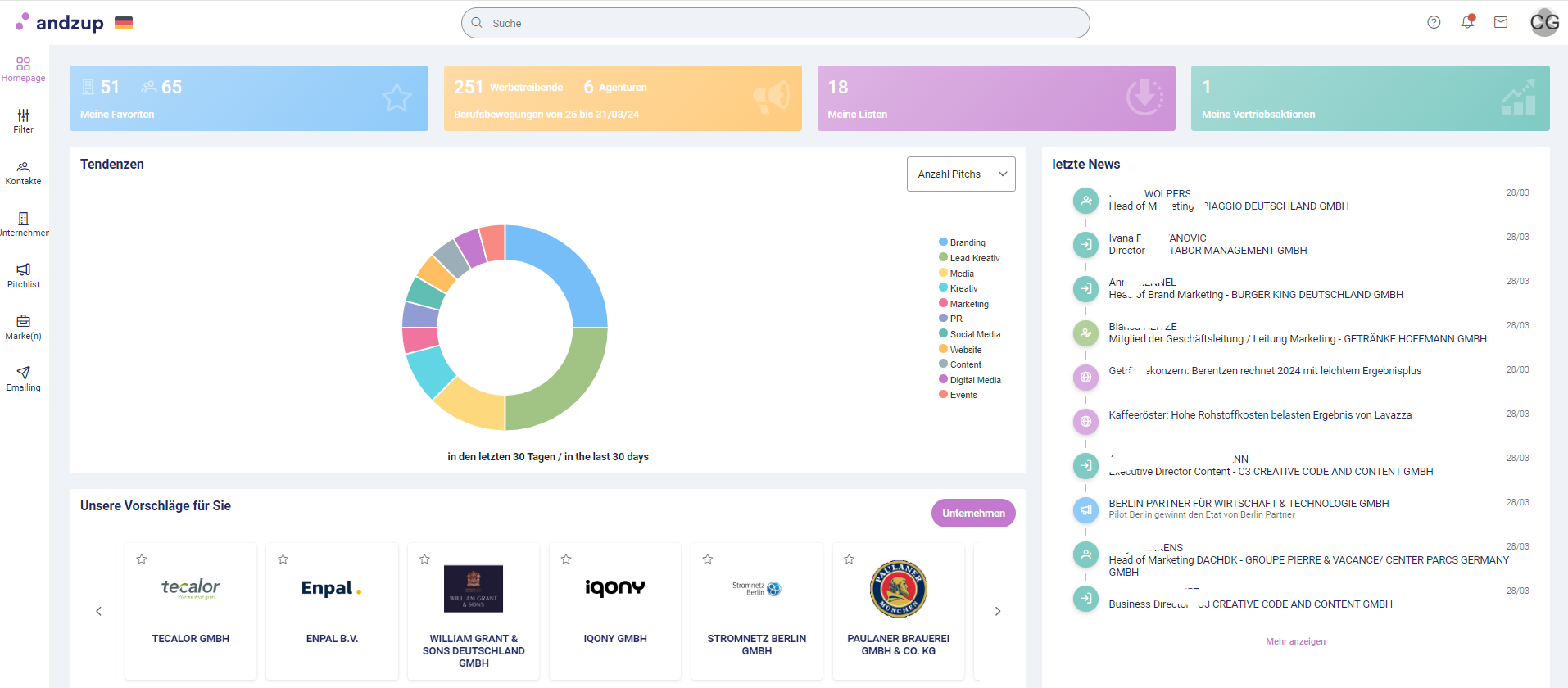The width and height of the screenshot is (1568, 688).
Task: Click the icon beside Executive Director Content entry
Action: pyautogui.click(x=1085, y=465)
